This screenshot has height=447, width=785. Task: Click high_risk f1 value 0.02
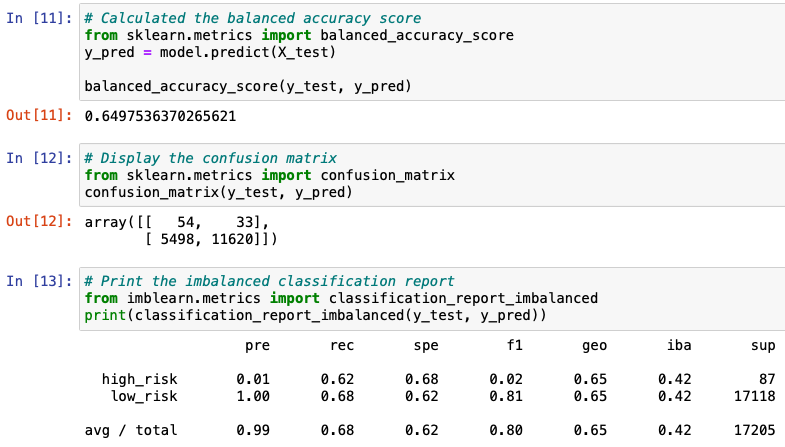(506, 379)
